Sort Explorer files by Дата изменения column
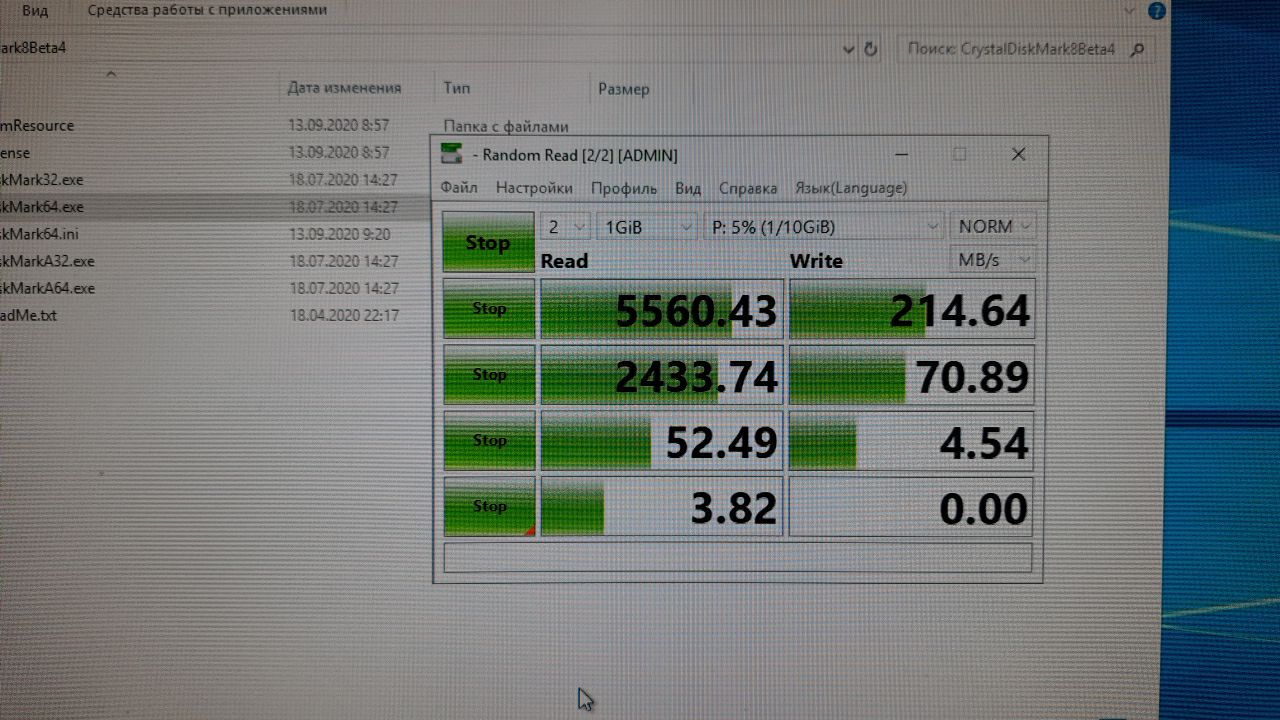Image resolution: width=1280 pixels, height=720 pixels. click(x=344, y=88)
